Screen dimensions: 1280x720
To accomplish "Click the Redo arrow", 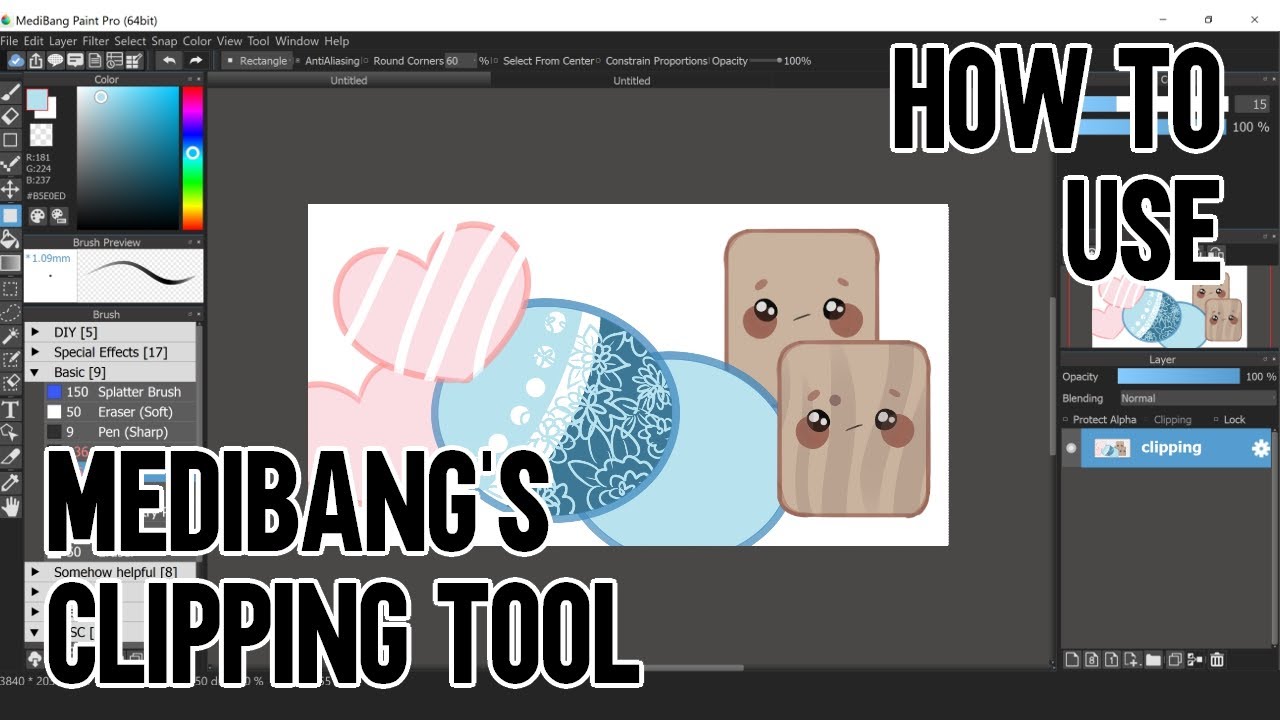I will [x=196, y=61].
